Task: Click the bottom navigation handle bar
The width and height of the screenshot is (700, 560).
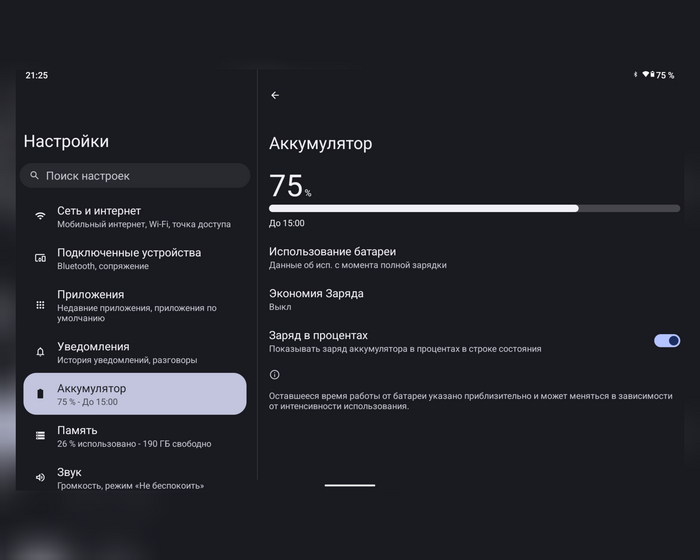Action: [x=350, y=485]
